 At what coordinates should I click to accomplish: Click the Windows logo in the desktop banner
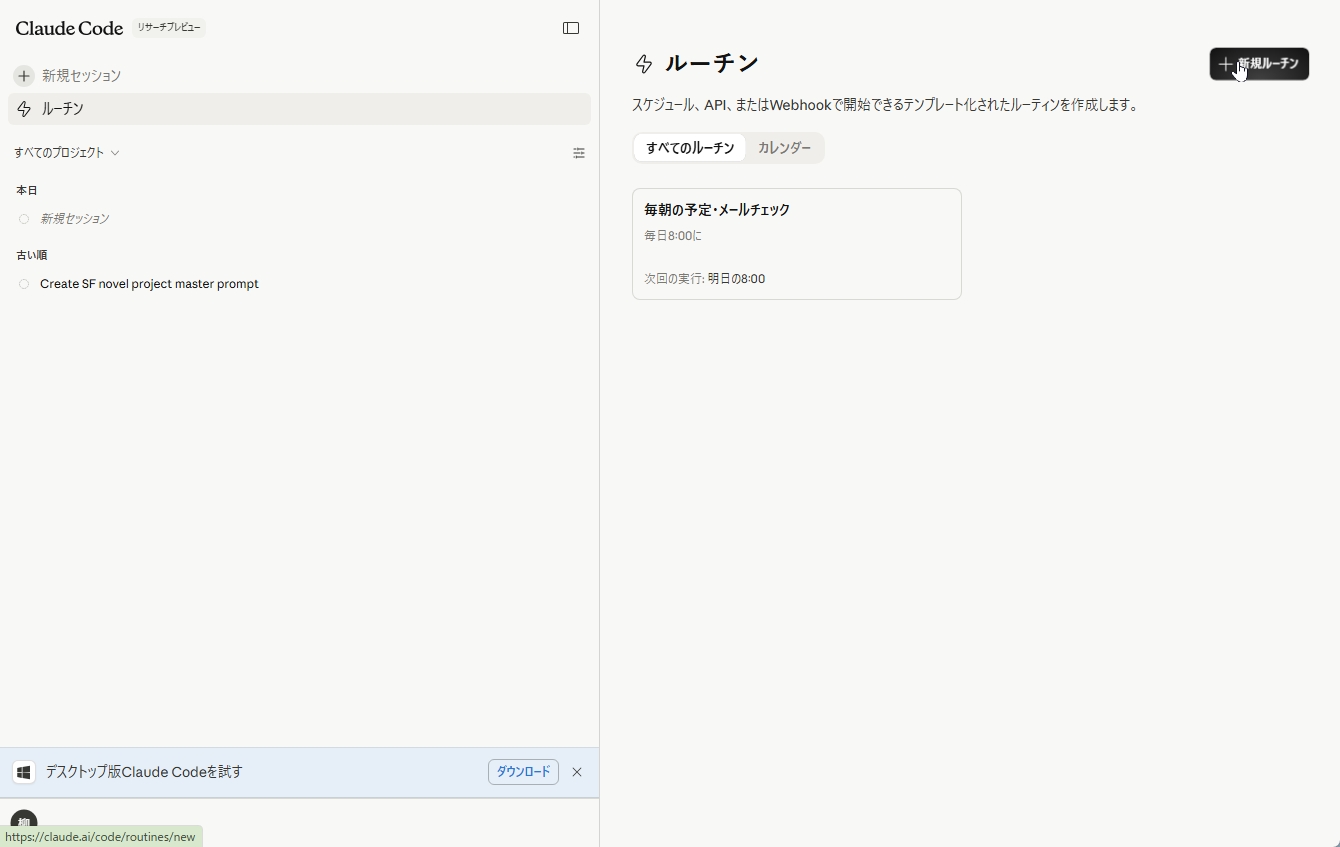pyautogui.click(x=23, y=772)
